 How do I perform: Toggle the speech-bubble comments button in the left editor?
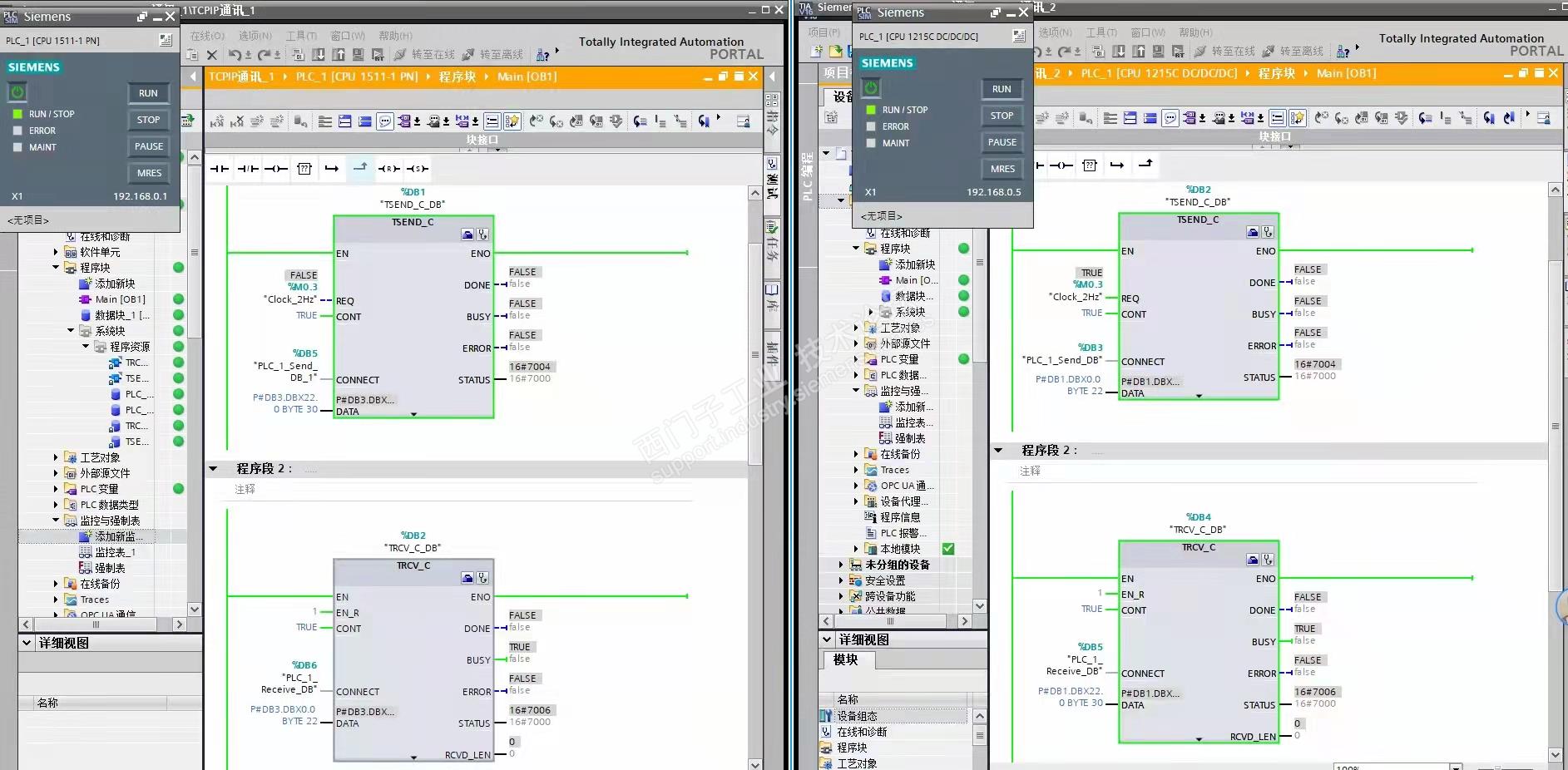point(385,121)
